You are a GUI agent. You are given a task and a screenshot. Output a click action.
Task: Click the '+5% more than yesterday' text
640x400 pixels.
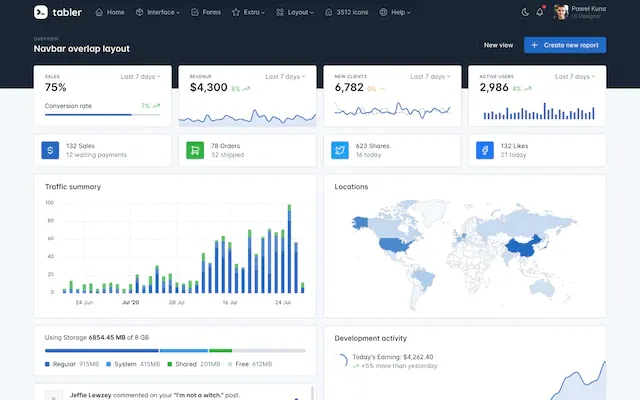coord(399,366)
